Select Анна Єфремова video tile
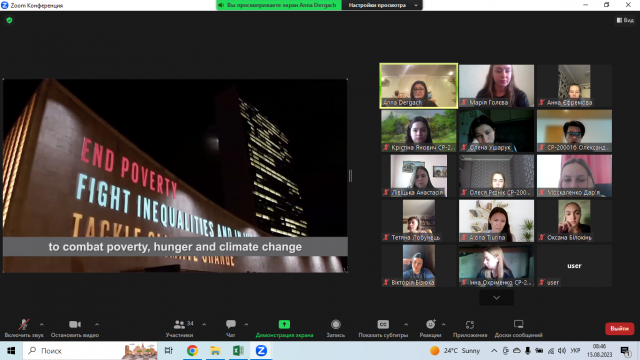 [574, 86]
